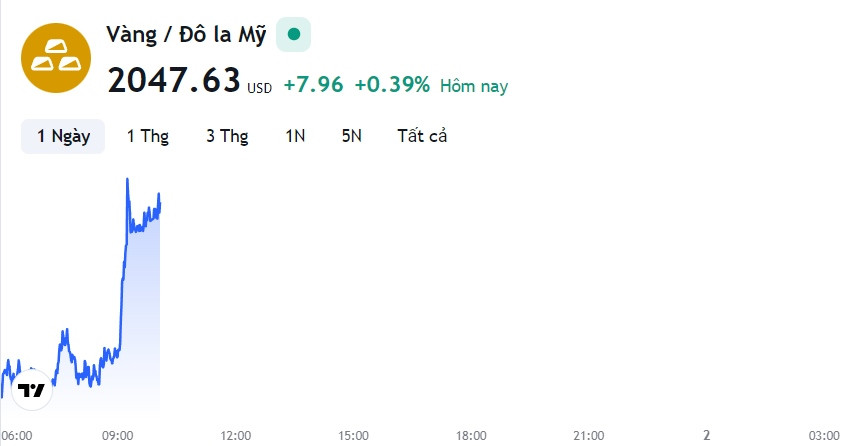
Task: Choose the 1N time range
Action: [295, 136]
